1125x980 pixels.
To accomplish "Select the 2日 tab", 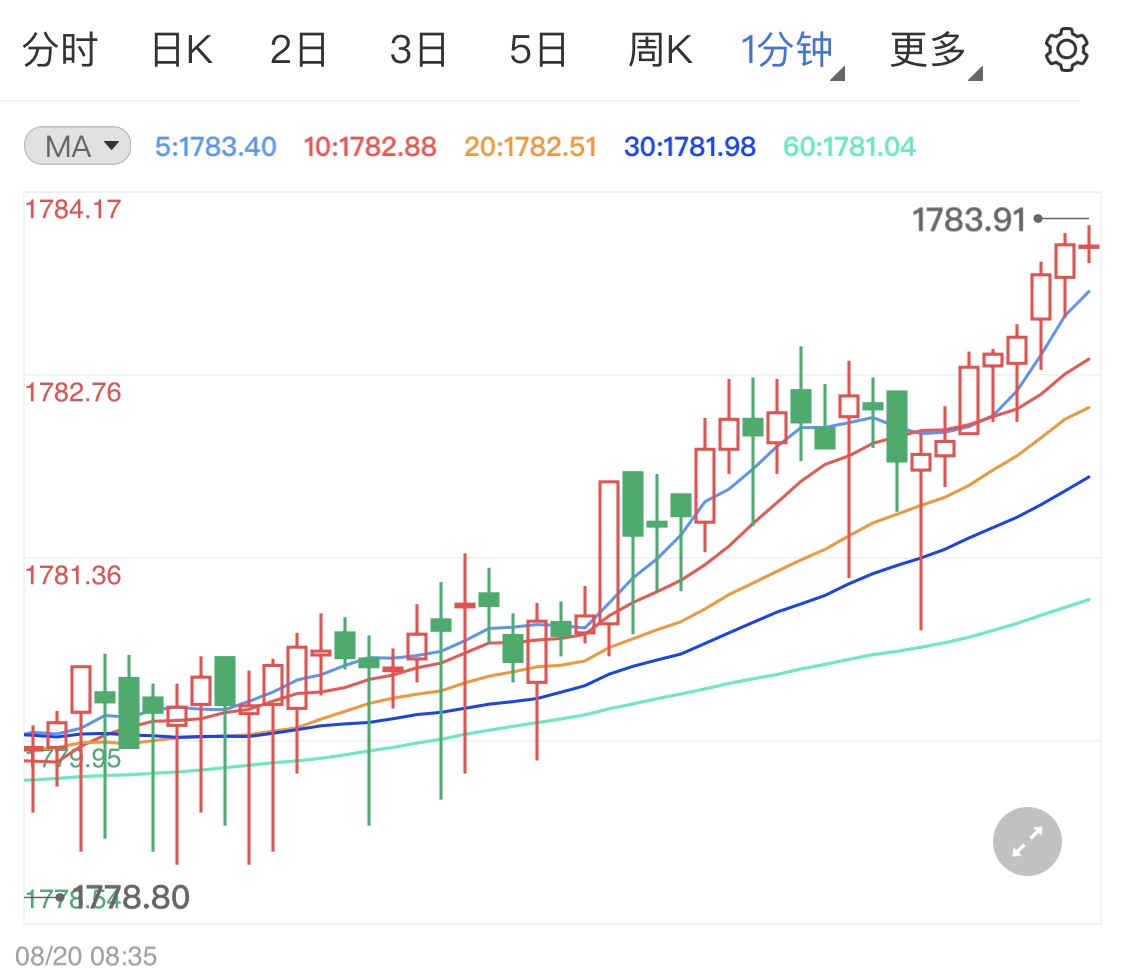I will (x=298, y=50).
